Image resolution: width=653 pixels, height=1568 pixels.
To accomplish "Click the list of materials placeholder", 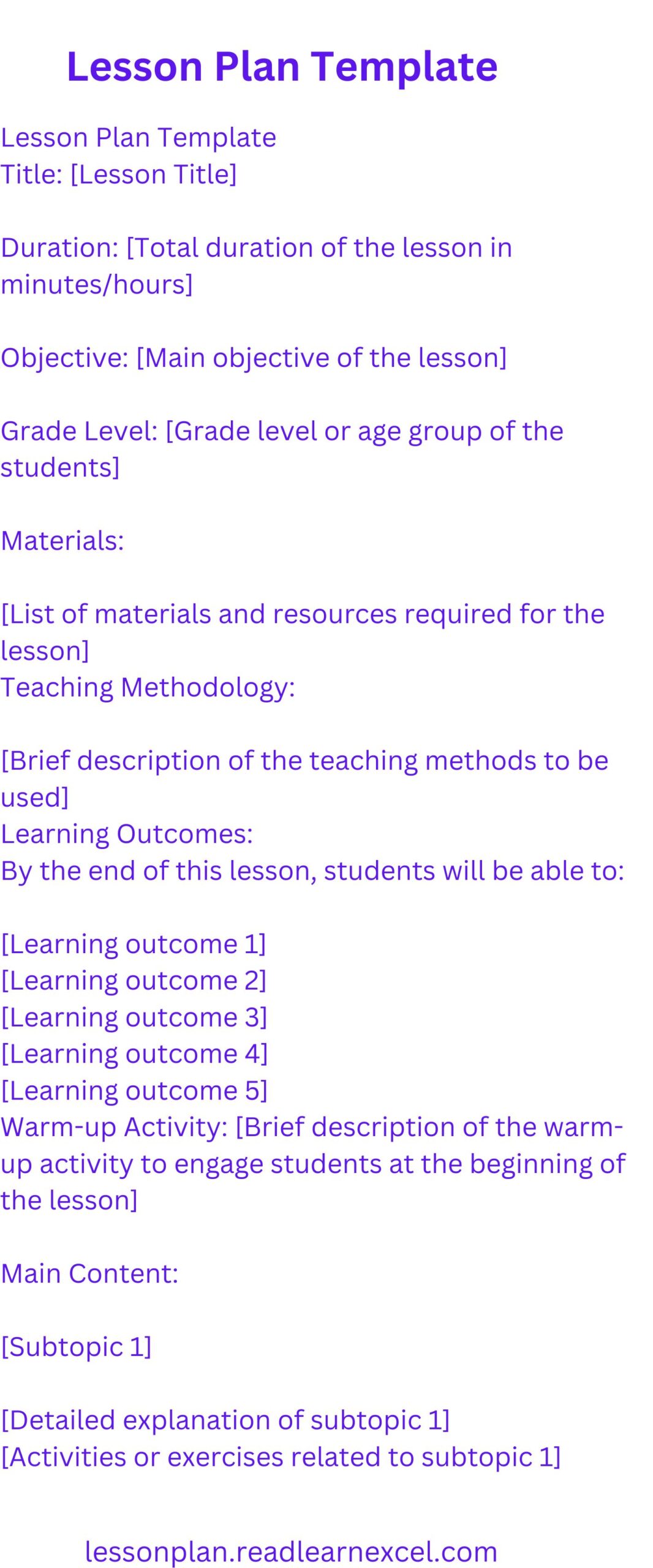I will tap(303, 632).
